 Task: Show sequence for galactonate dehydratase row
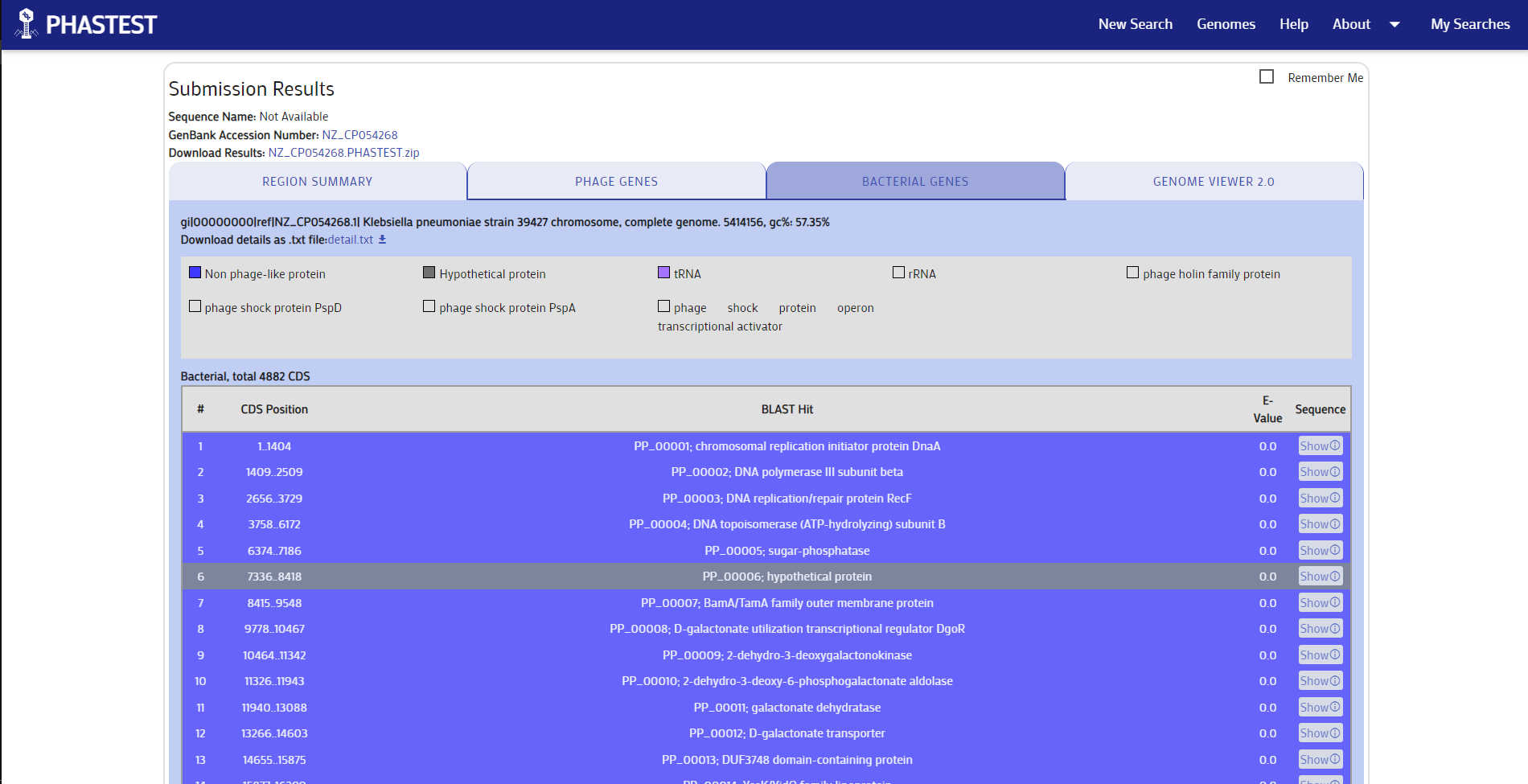click(x=1320, y=708)
